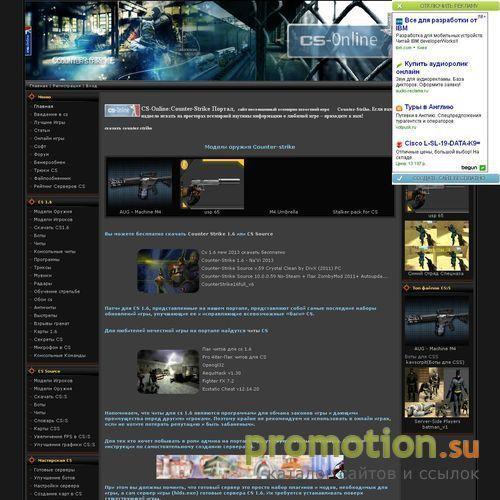Click the IBM ad logo icon
This screenshot has width=500, height=500.
[399, 22]
